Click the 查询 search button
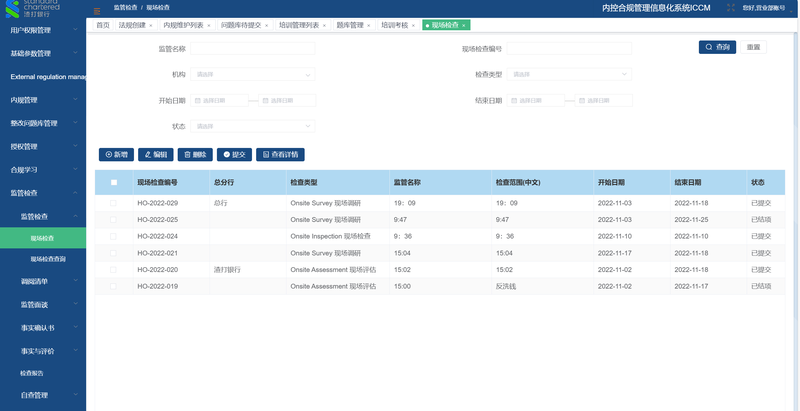This screenshot has height=411, width=800. [717, 47]
